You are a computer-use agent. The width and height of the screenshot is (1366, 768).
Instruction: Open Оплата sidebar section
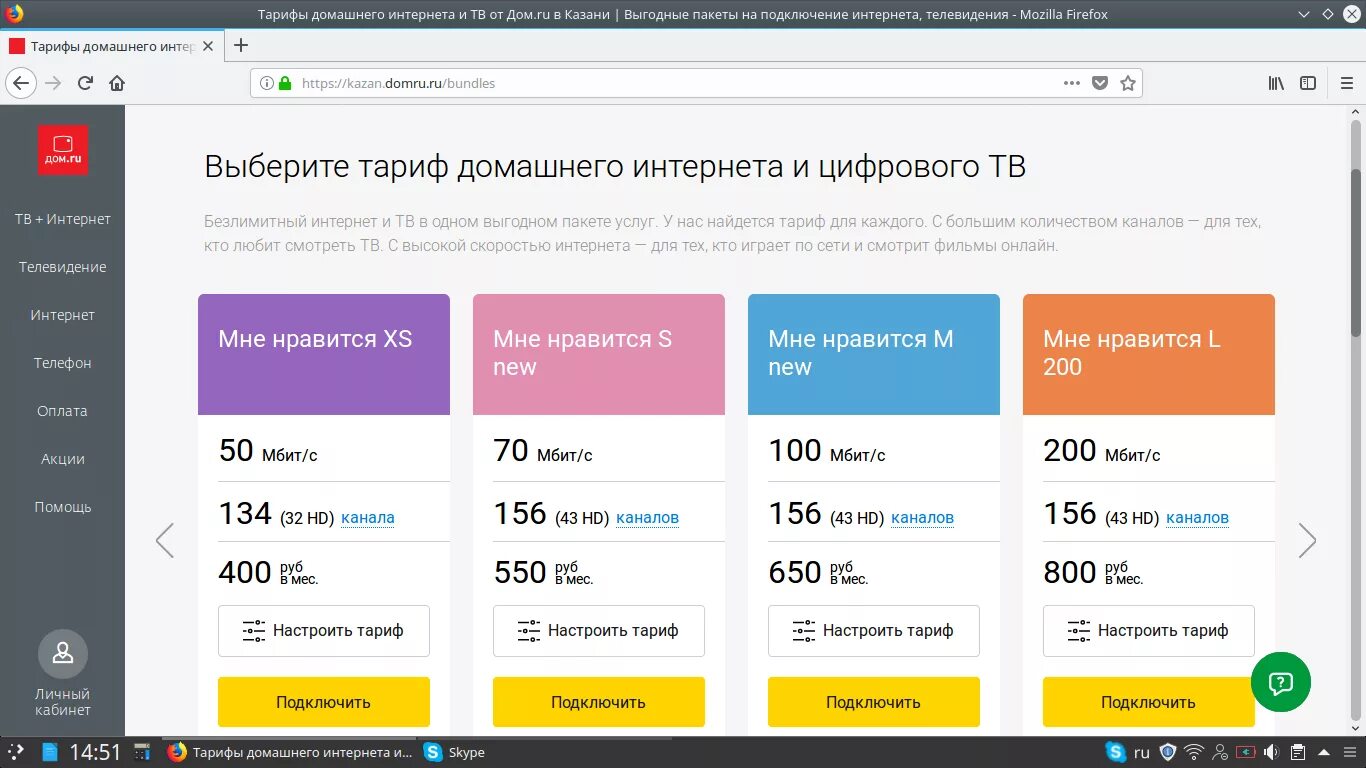click(63, 411)
